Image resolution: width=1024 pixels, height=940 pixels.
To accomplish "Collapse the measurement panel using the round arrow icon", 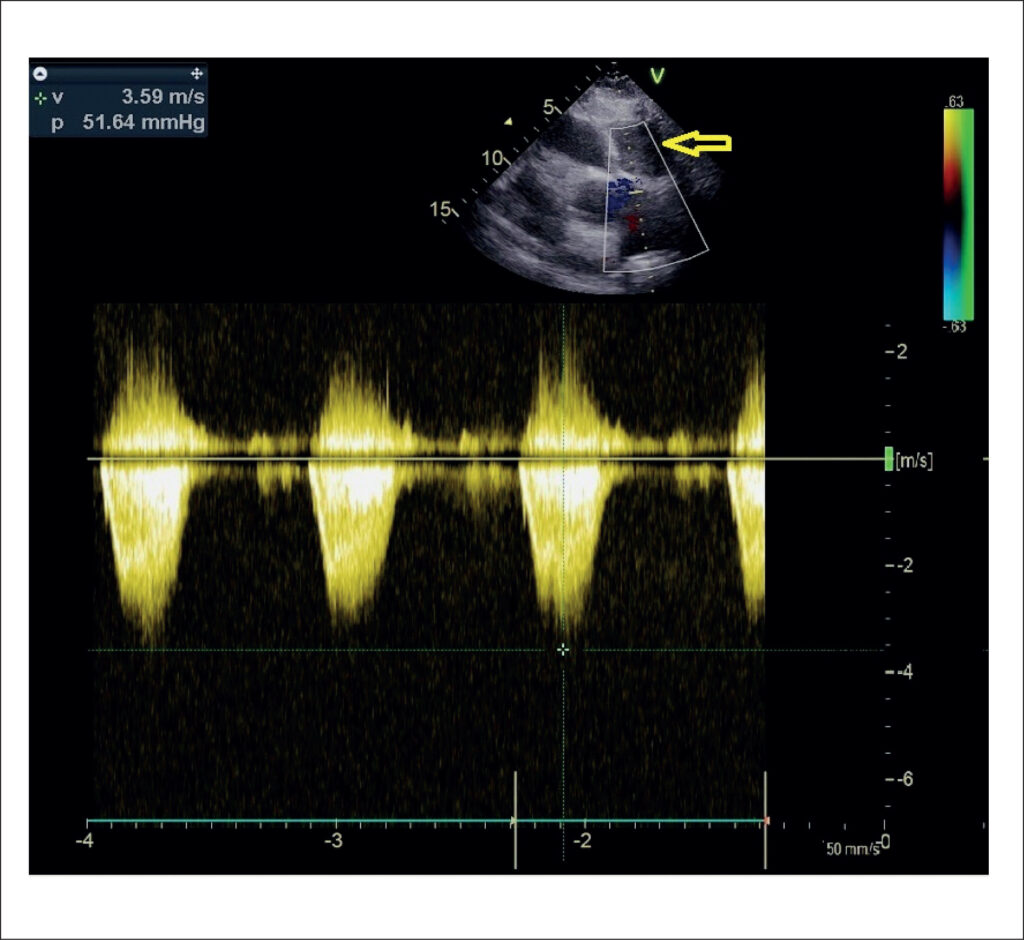I will pyautogui.click(x=40, y=73).
